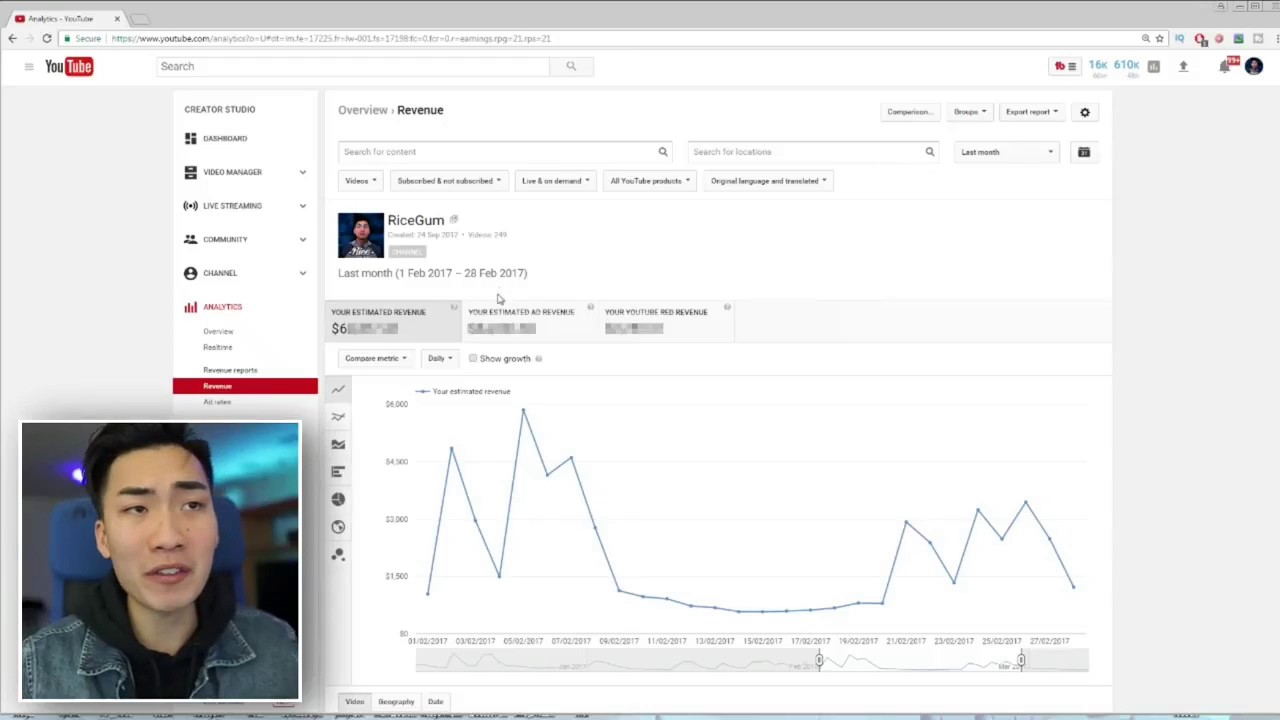
Task: Open the TubeBuddy menu icon
Action: tap(1066, 67)
